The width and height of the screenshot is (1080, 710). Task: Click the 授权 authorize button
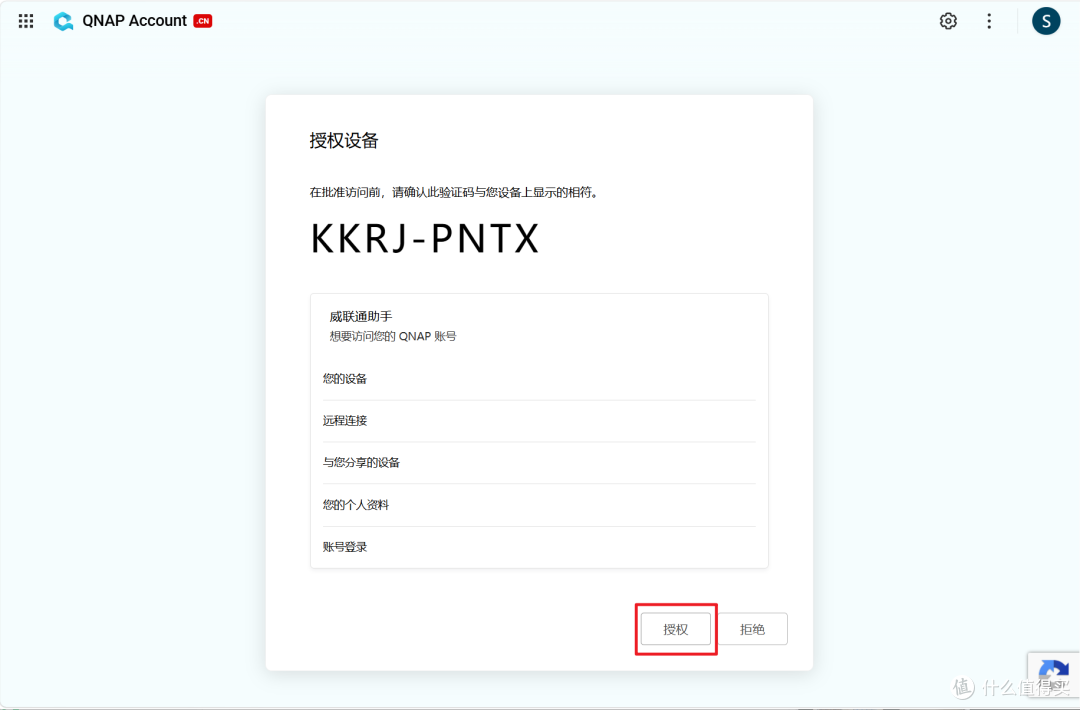[x=676, y=629]
